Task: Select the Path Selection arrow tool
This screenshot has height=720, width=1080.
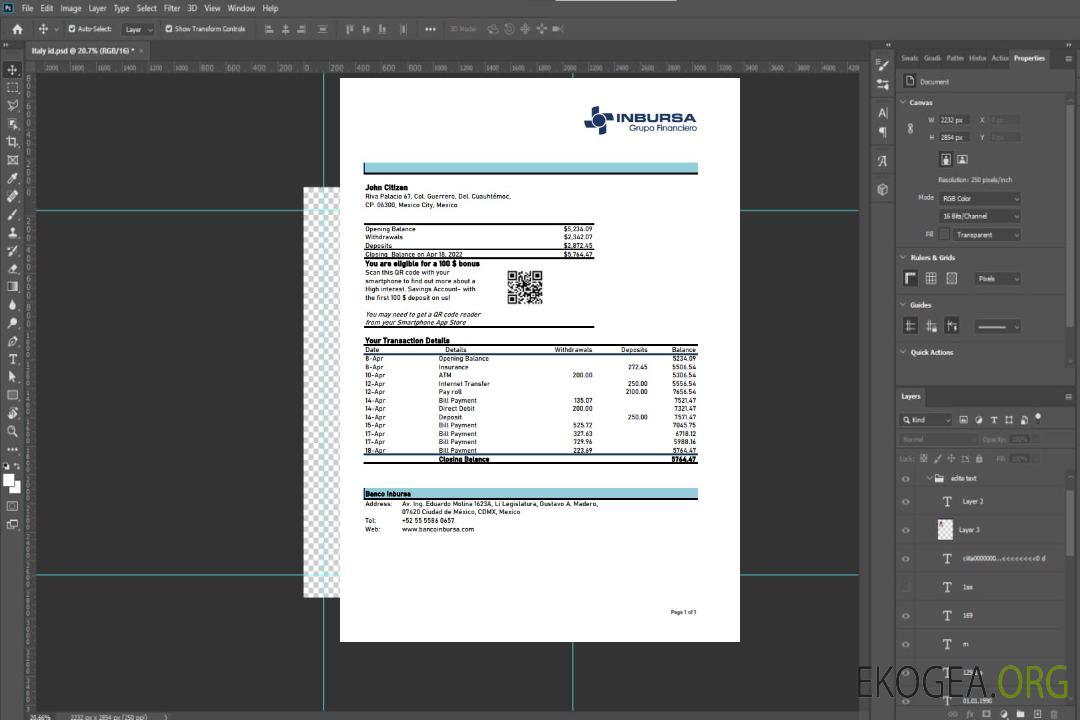Action: pyautogui.click(x=12, y=377)
